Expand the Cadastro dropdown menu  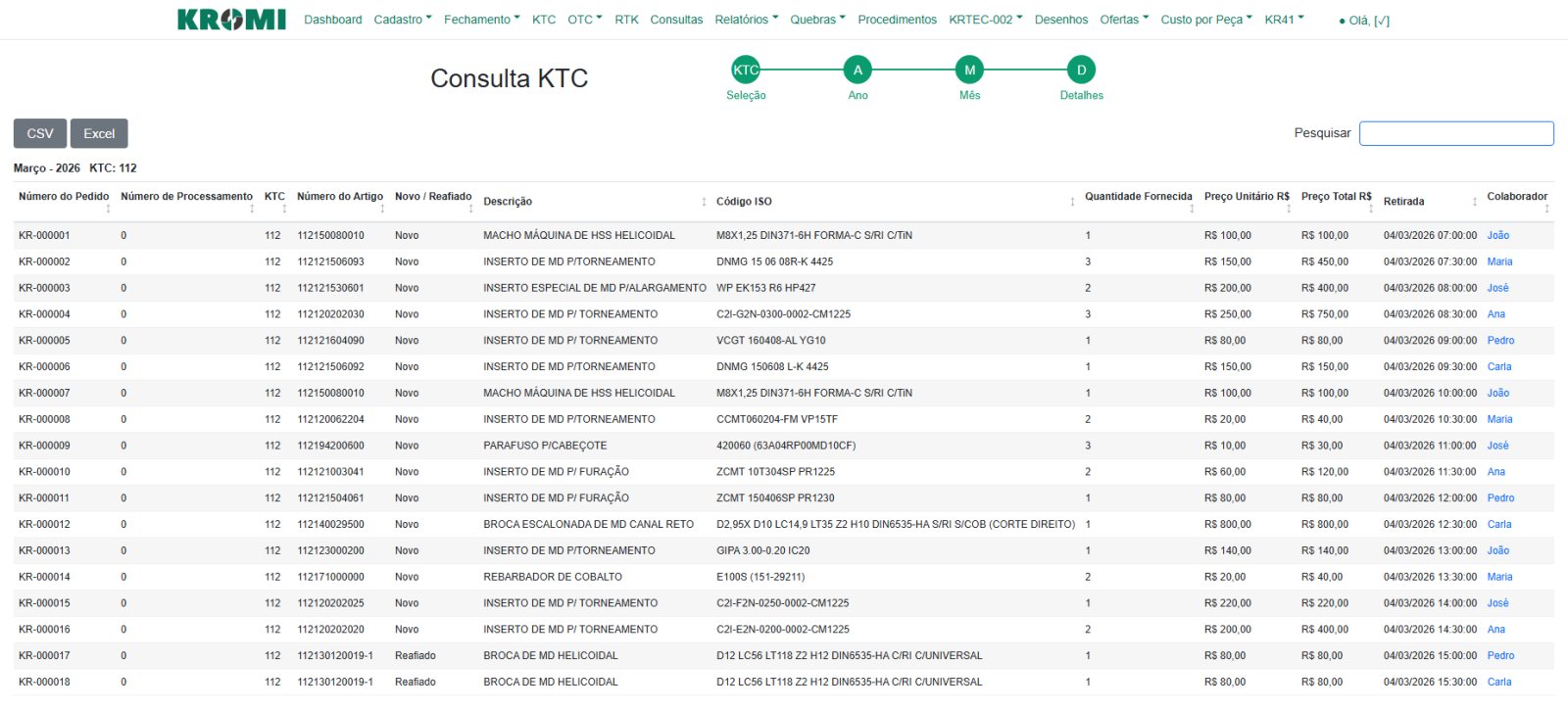pos(403,20)
